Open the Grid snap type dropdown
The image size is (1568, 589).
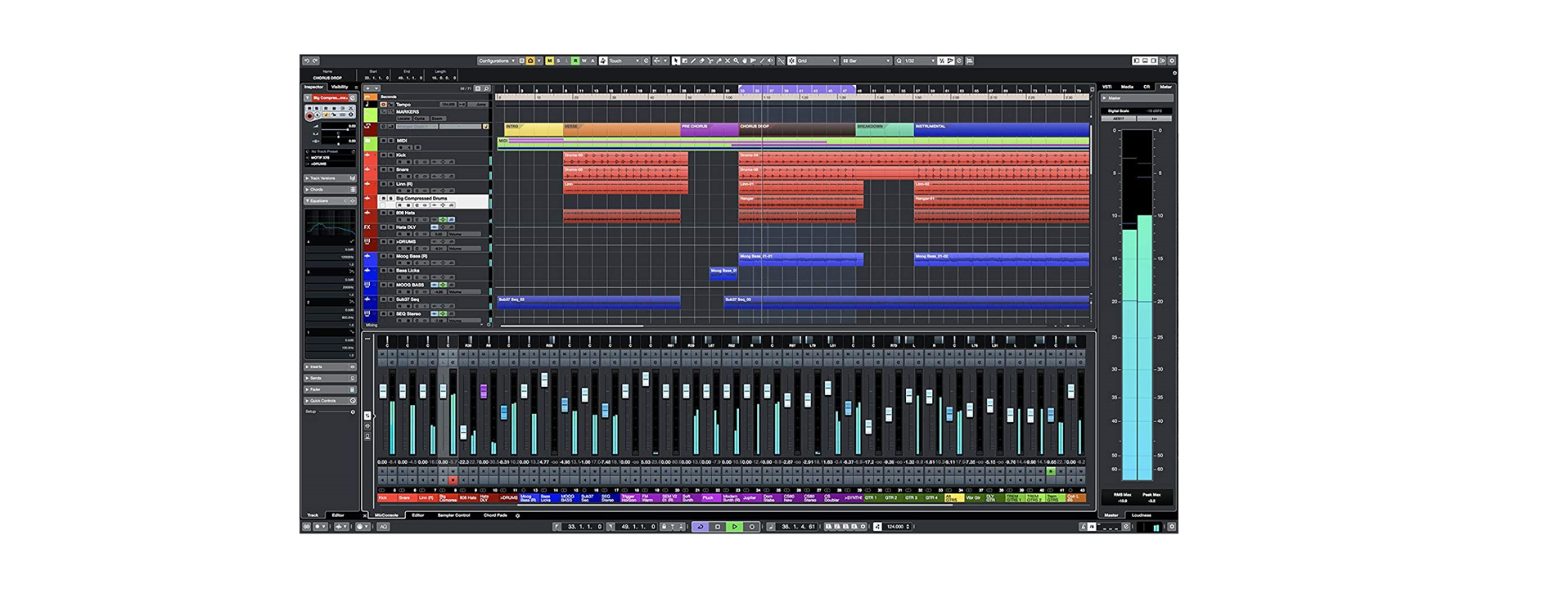(x=815, y=61)
